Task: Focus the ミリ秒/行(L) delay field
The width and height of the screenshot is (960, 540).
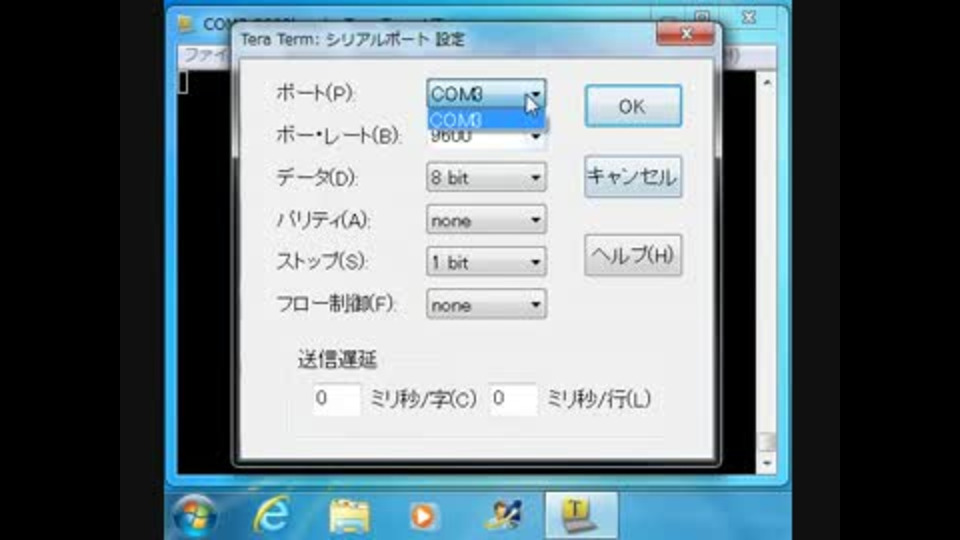Action: tap(513, 399)
